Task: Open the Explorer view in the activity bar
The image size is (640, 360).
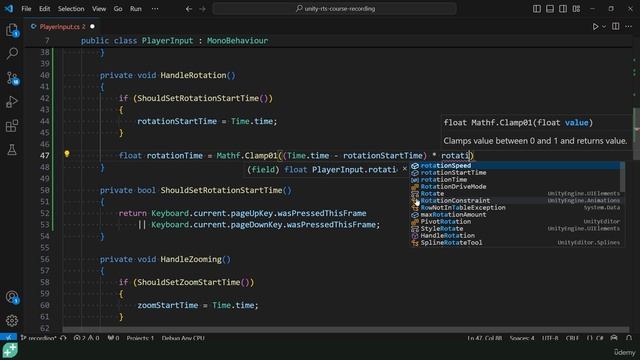Action: [12, 29]
